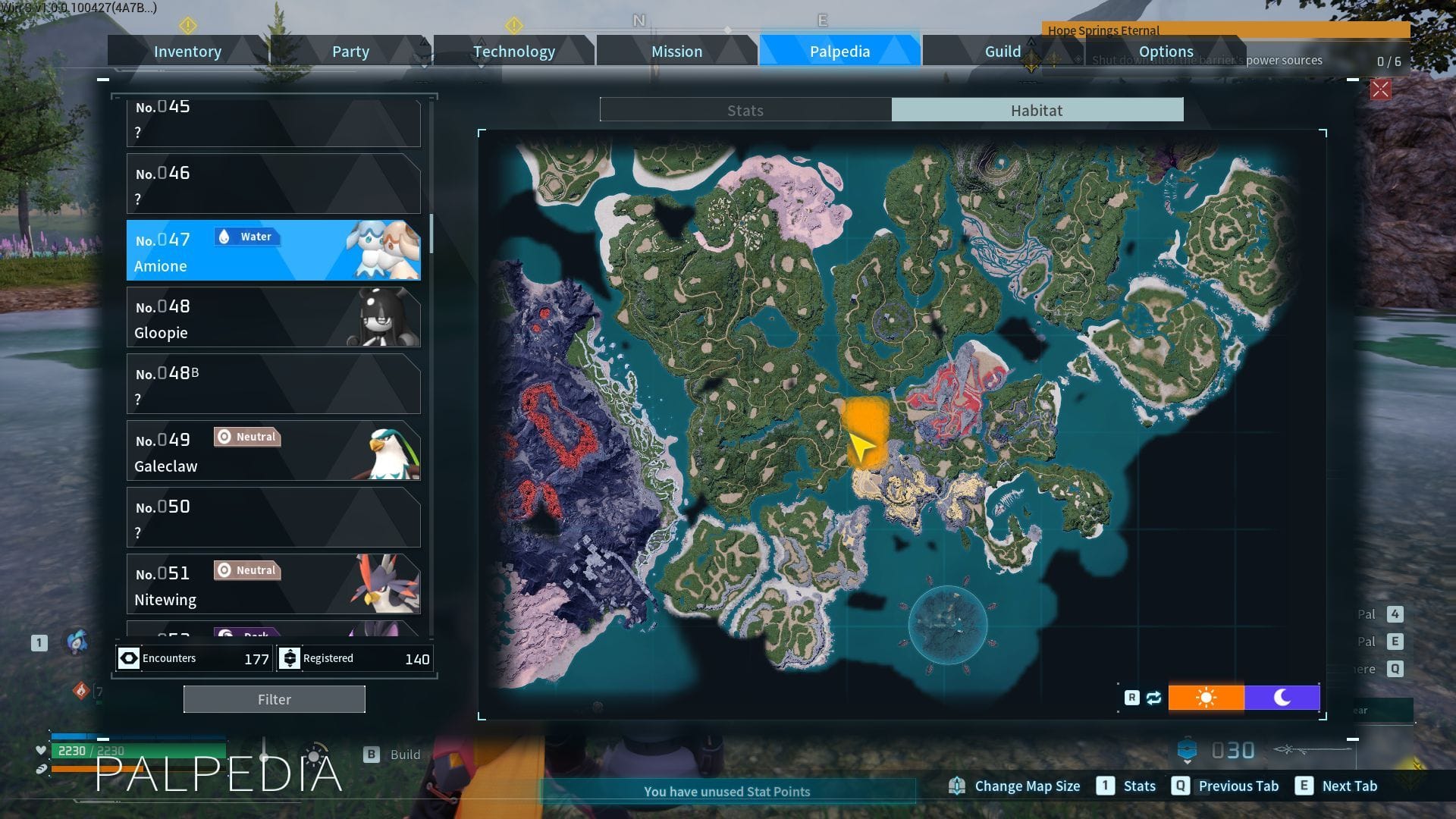Click the Encounters count 177
The height and width of the screenshot is (819, 1456).
[x=256, y=659]
